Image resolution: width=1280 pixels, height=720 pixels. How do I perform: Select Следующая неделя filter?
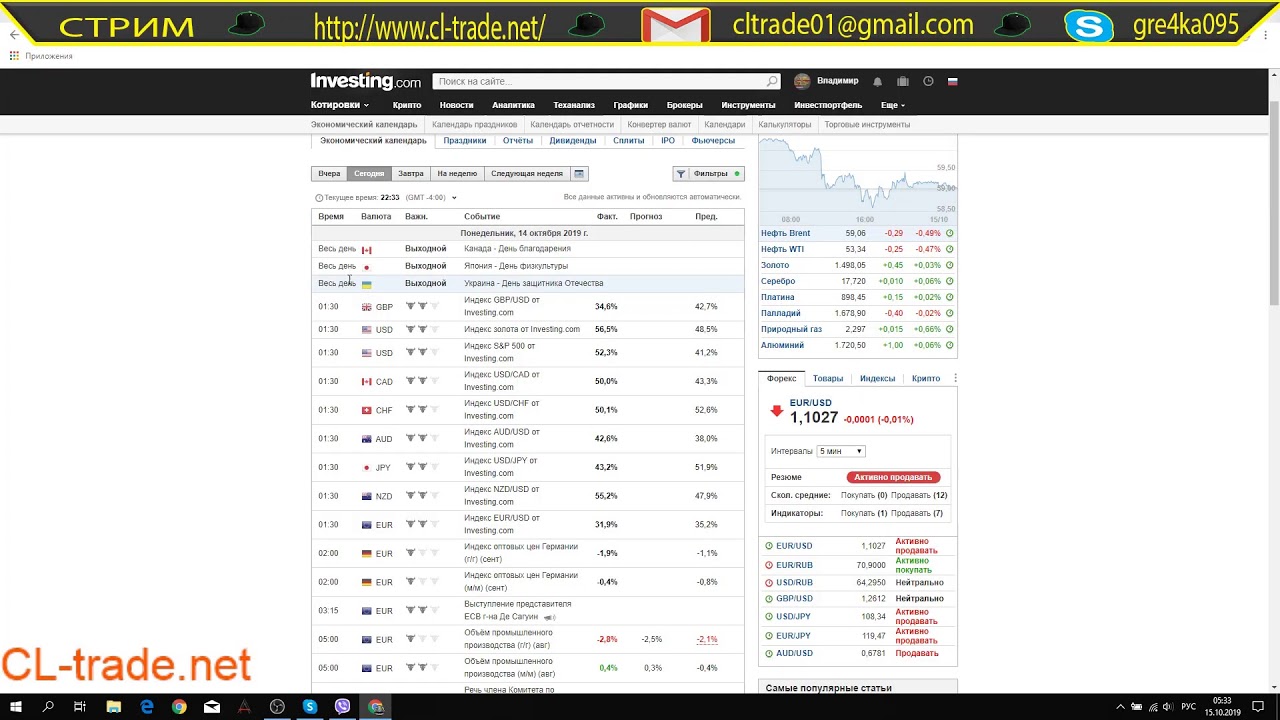(527, 173)
